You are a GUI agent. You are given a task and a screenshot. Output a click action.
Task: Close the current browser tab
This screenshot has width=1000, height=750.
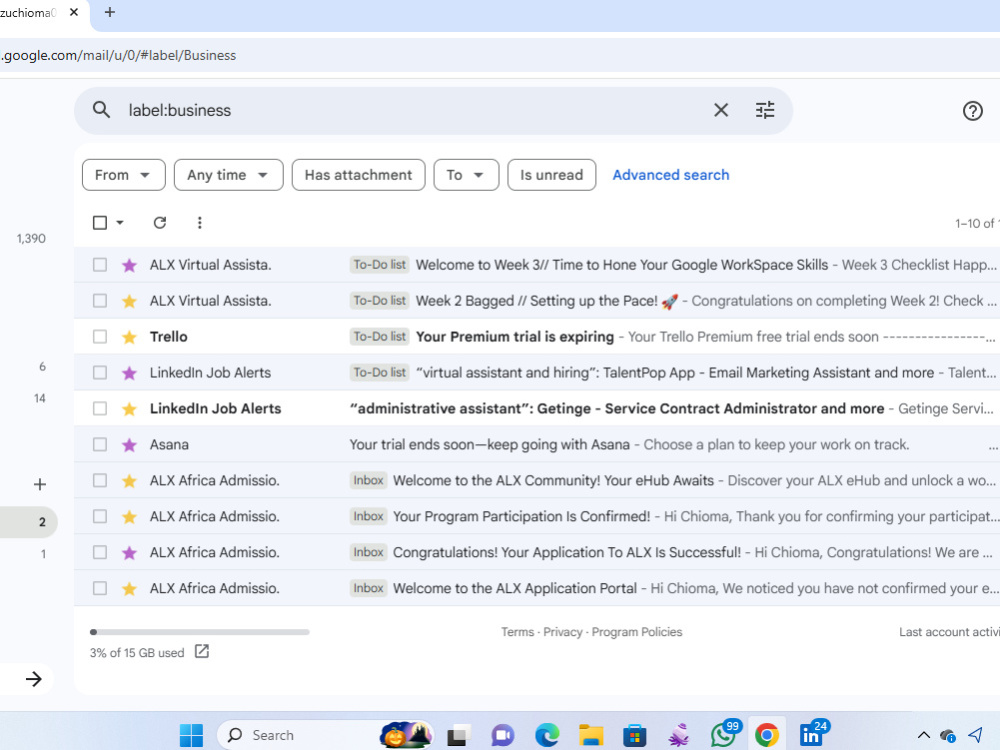coord(74,12)
